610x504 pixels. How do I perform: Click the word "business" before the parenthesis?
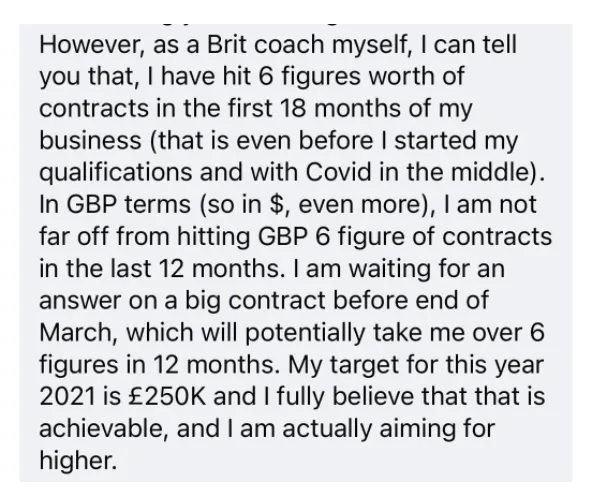(x=90, y=140)
